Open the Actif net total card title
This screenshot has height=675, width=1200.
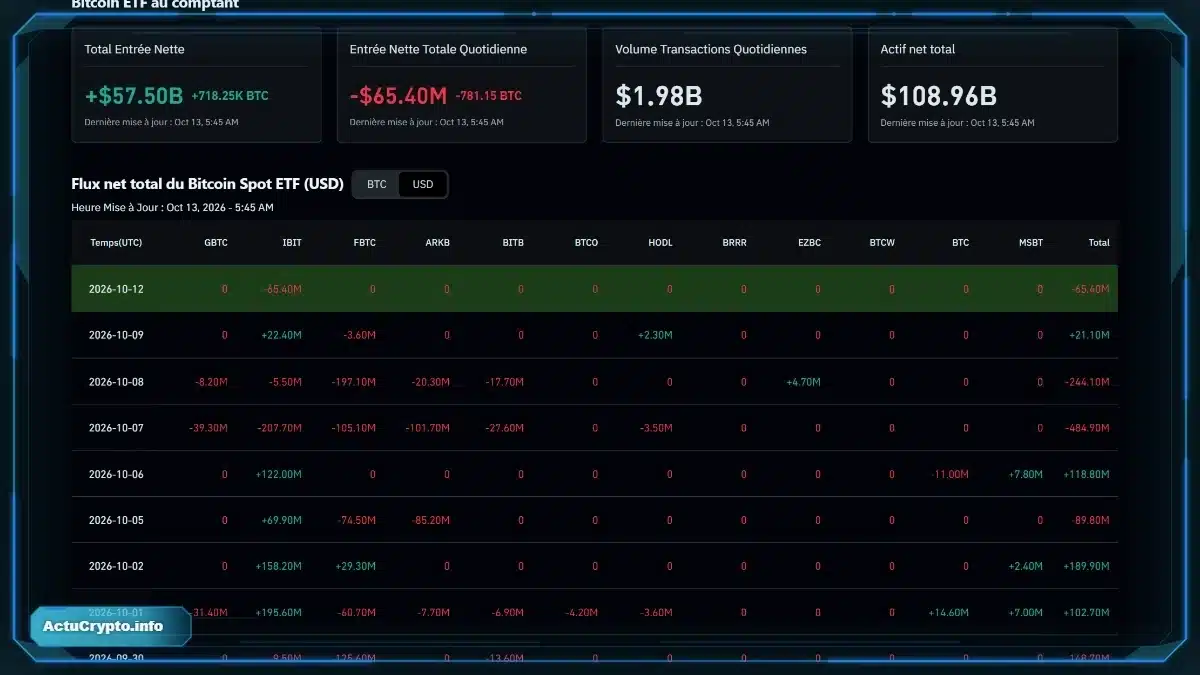tap(917, 49)
